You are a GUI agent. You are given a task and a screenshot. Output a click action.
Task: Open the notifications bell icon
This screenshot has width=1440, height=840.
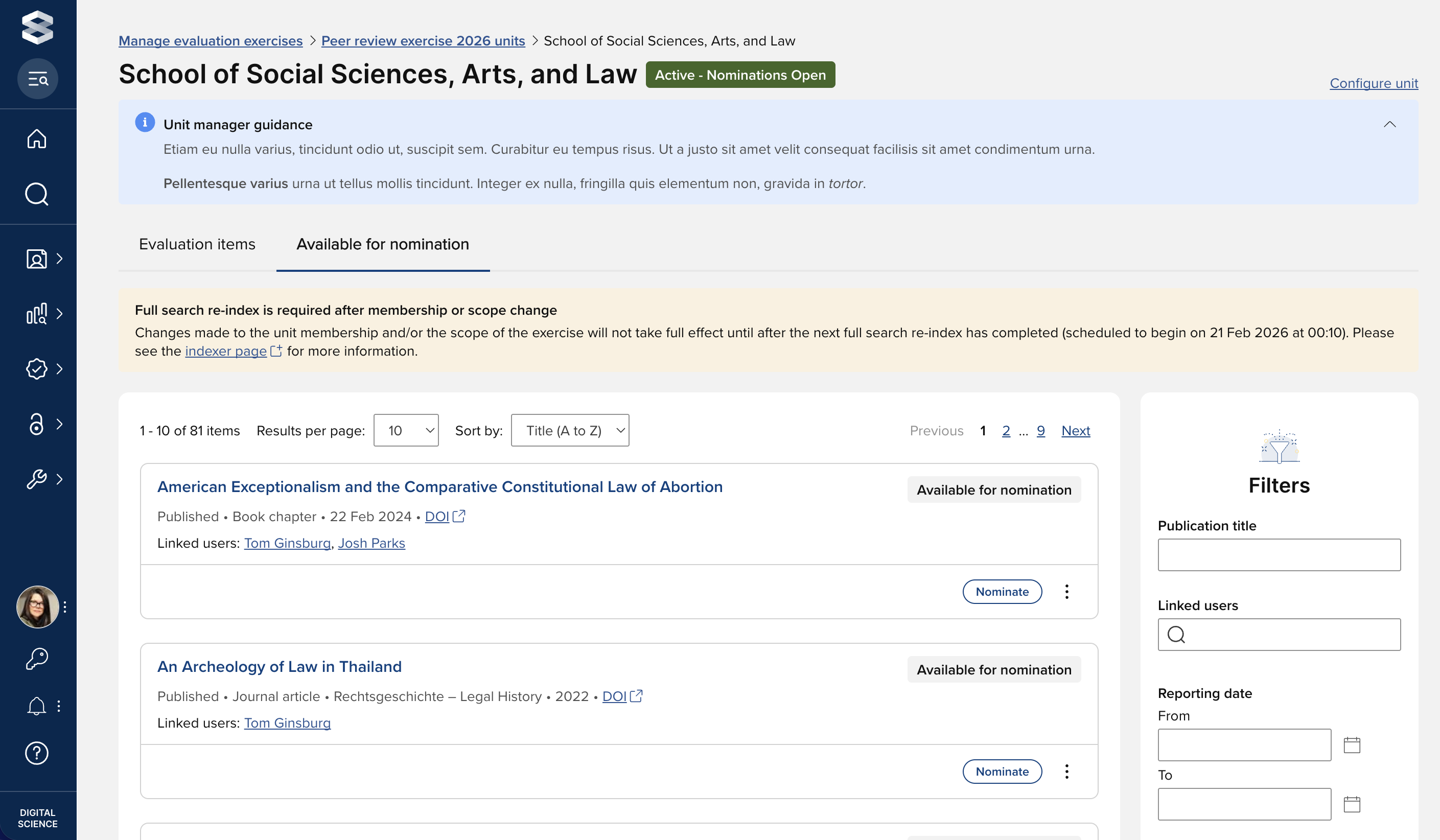point(37,706)
